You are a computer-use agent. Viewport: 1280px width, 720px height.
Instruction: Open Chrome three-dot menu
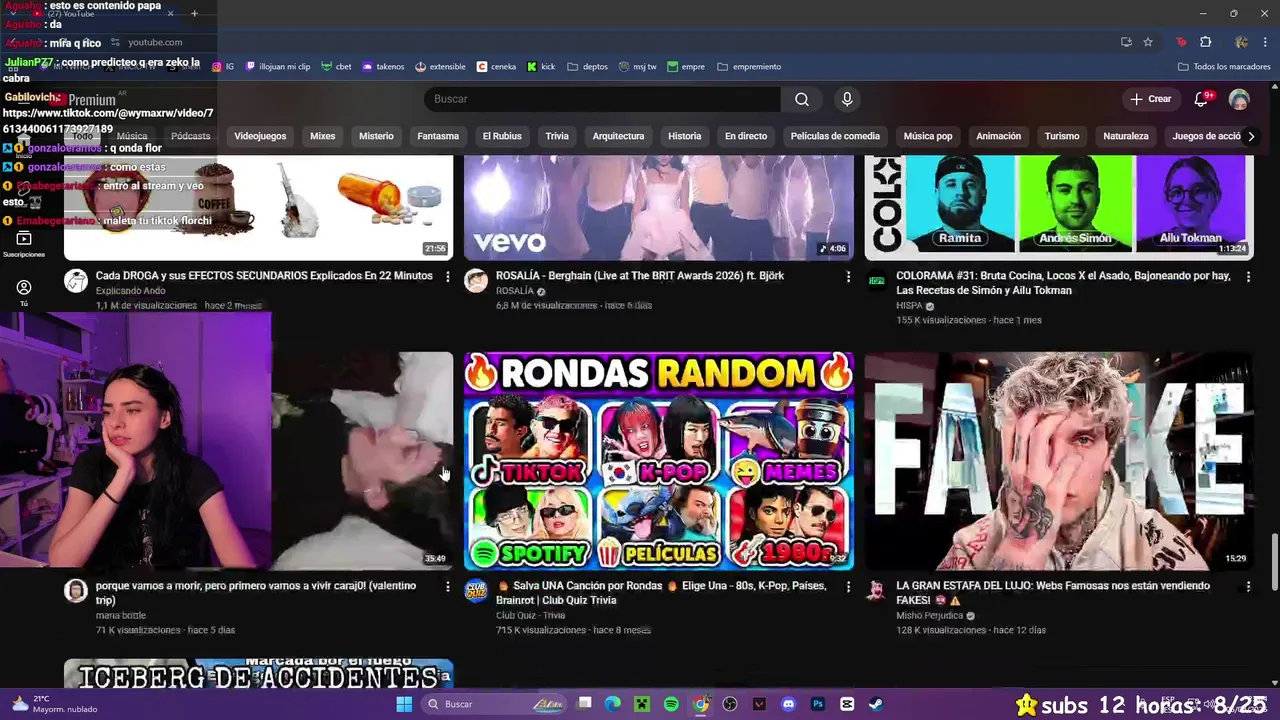(x=1264, y=42)
